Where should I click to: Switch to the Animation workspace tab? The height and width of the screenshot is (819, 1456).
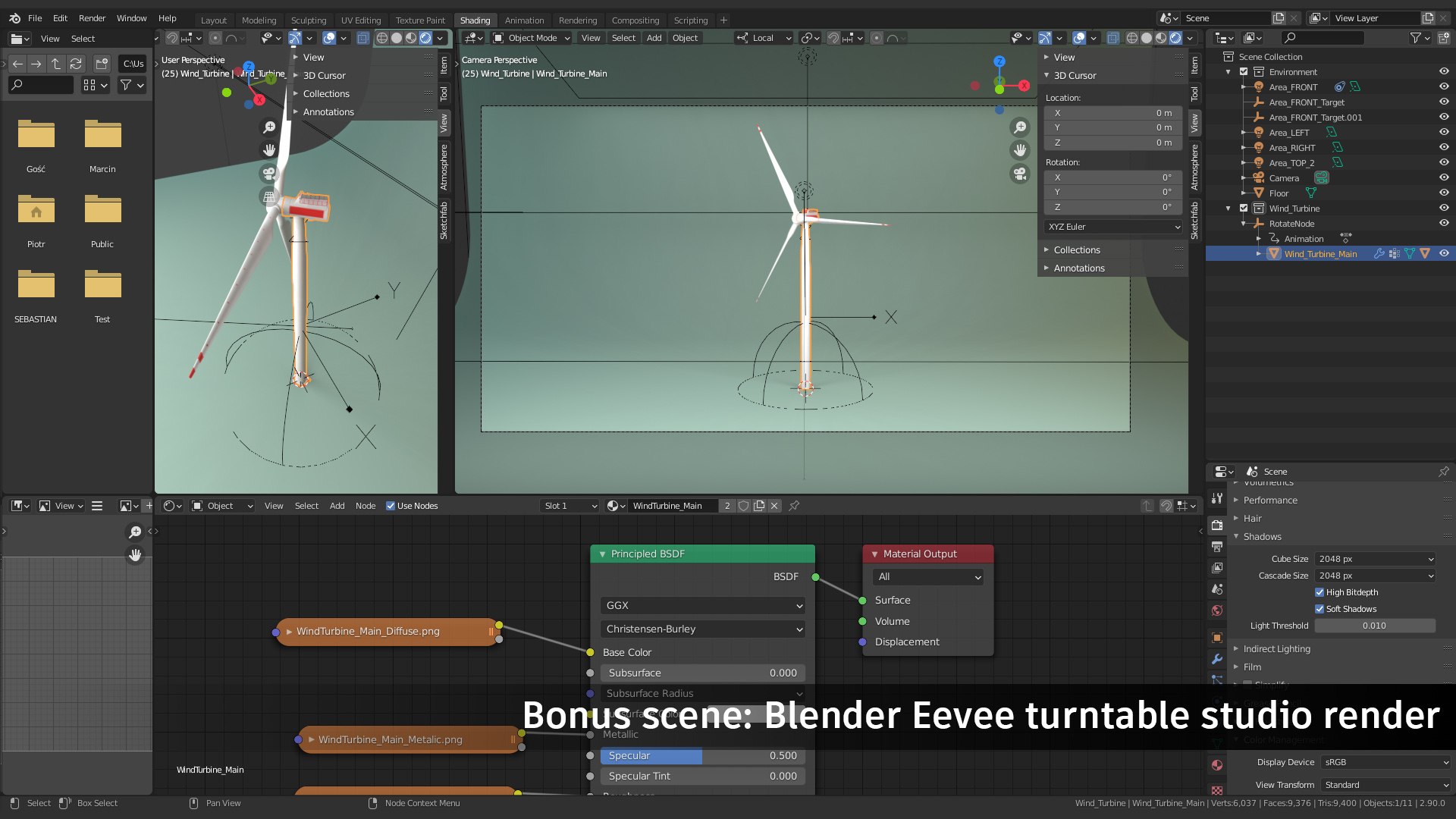pyautogui.click(x=524, y=20)
